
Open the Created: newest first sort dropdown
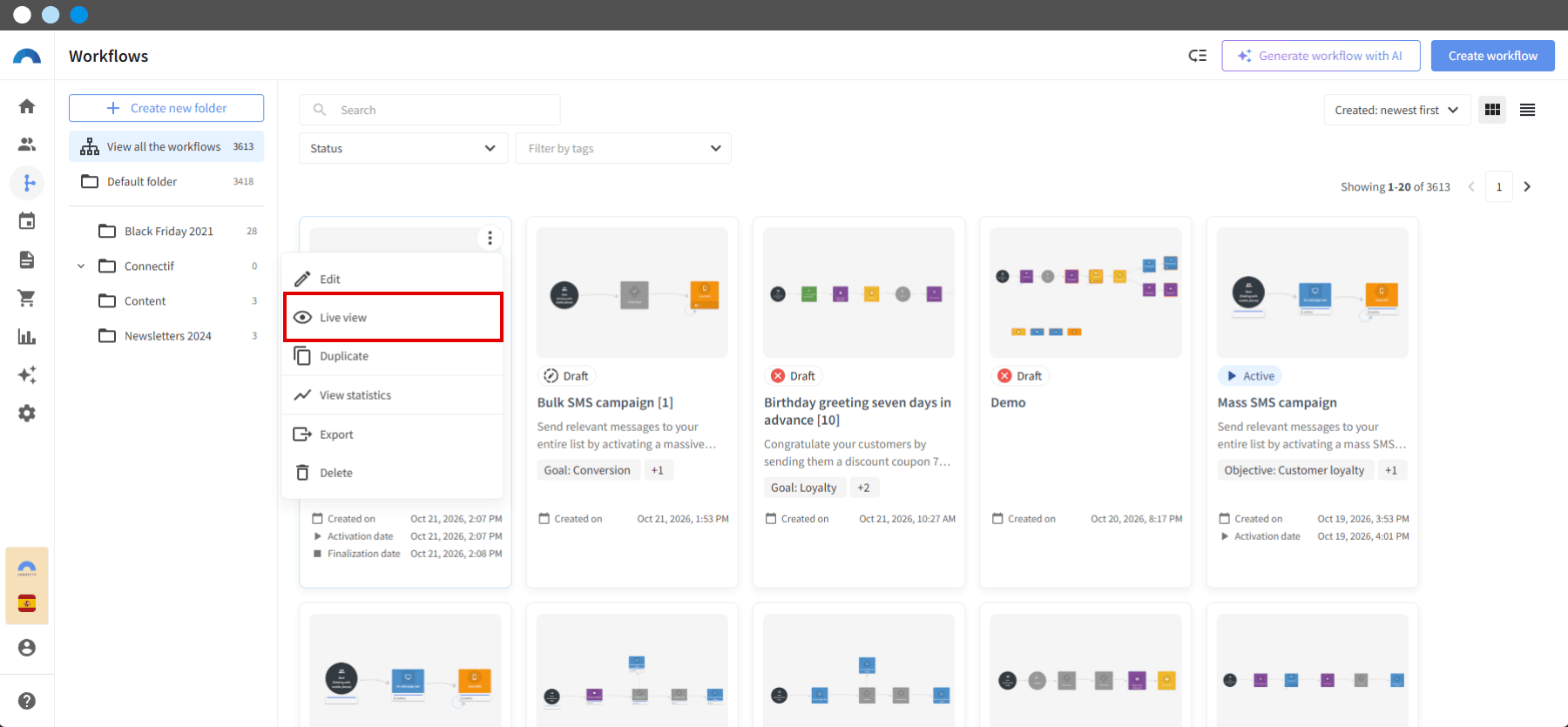[x=1396, y=110]
